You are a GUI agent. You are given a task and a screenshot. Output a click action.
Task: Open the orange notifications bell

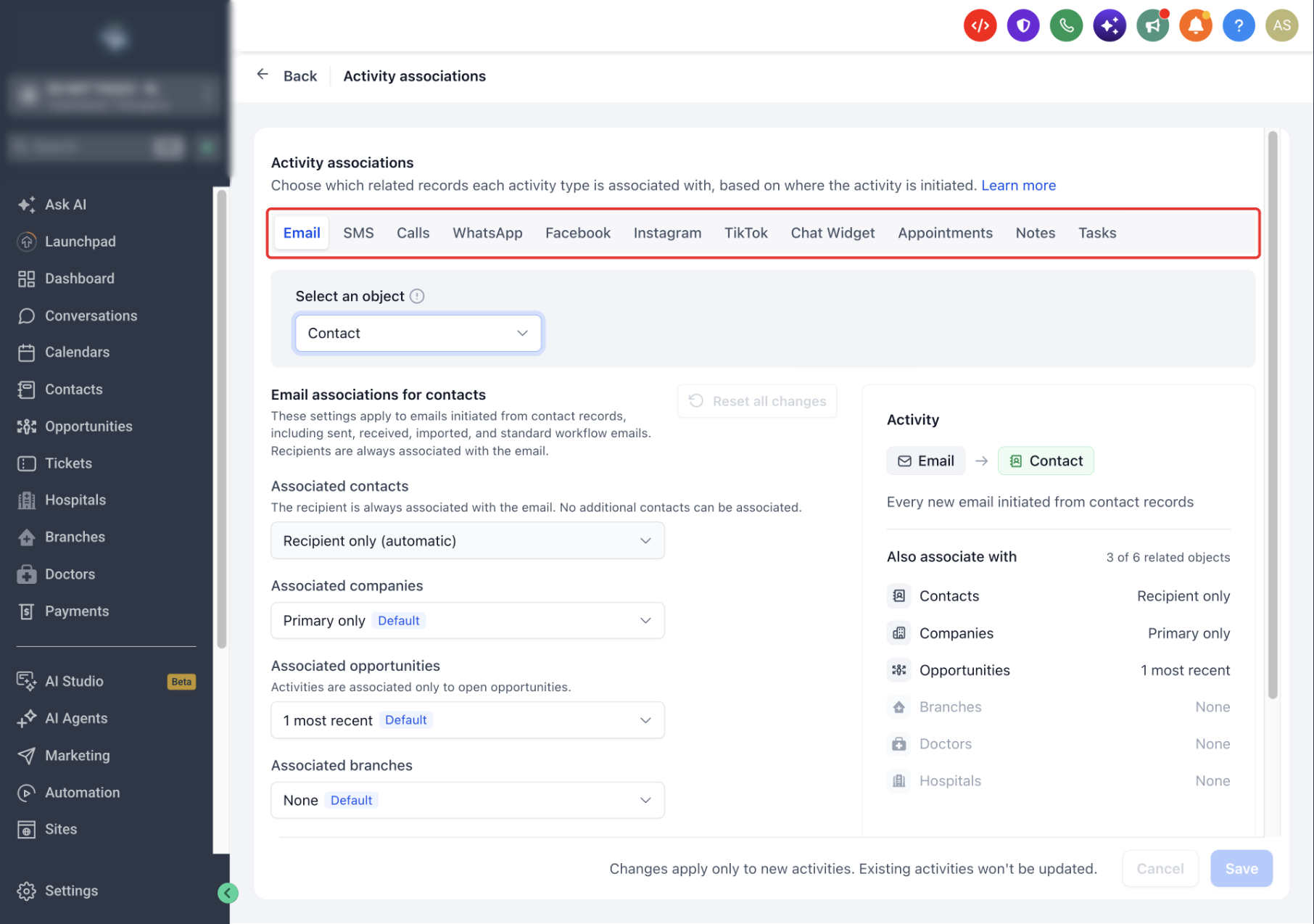tap(1196, 26)
